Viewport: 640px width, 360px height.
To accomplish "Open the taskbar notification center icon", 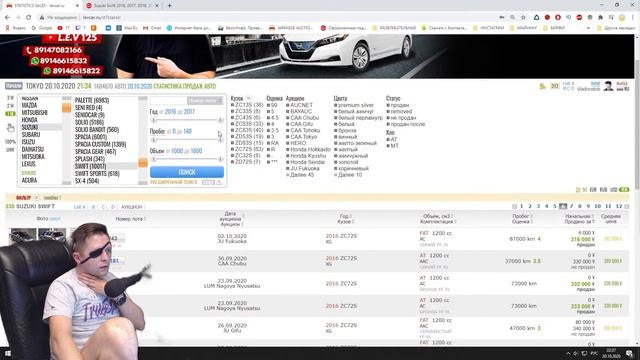I will pyautogui.click(x=629, y=353).
